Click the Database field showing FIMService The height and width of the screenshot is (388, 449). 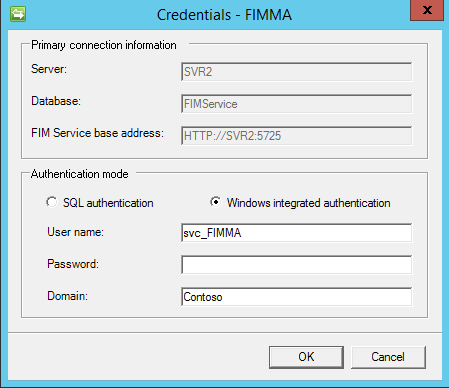[x=296, y=104]
